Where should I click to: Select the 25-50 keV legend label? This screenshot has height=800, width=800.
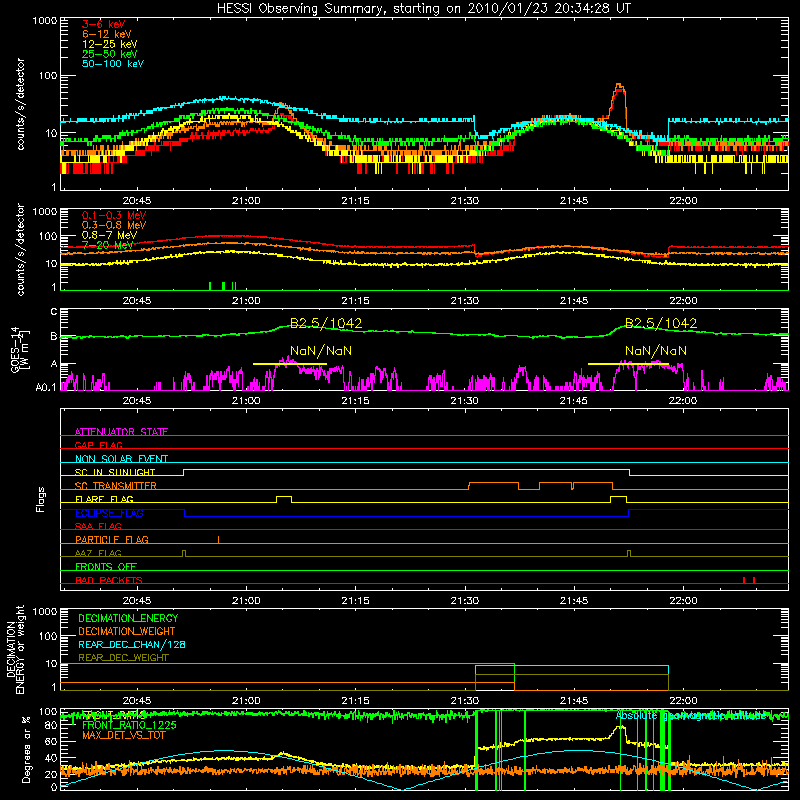(110, 54)
